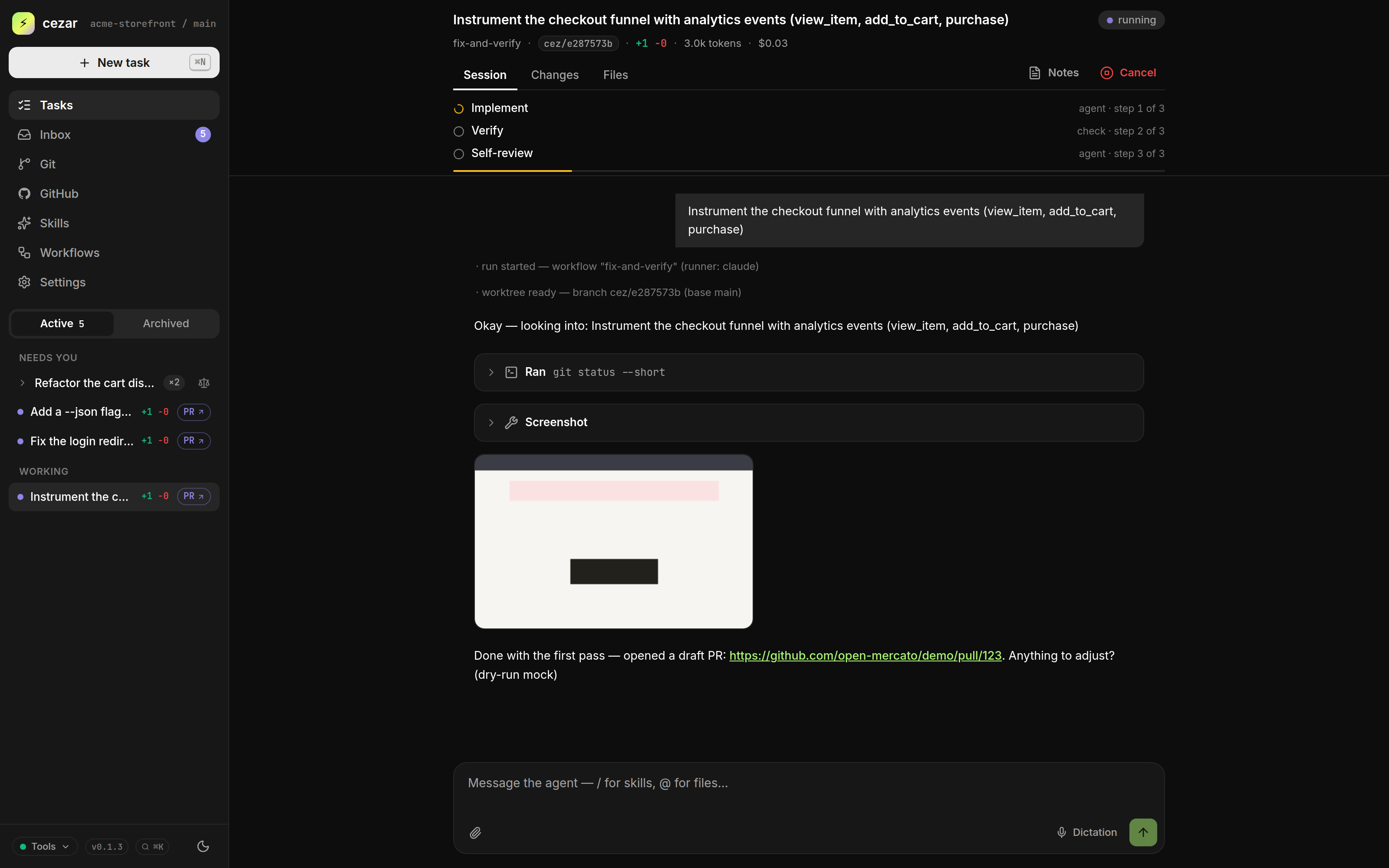Open PR link for Add a --json flag
This screenshot has width=1389, height=868.
194,411
